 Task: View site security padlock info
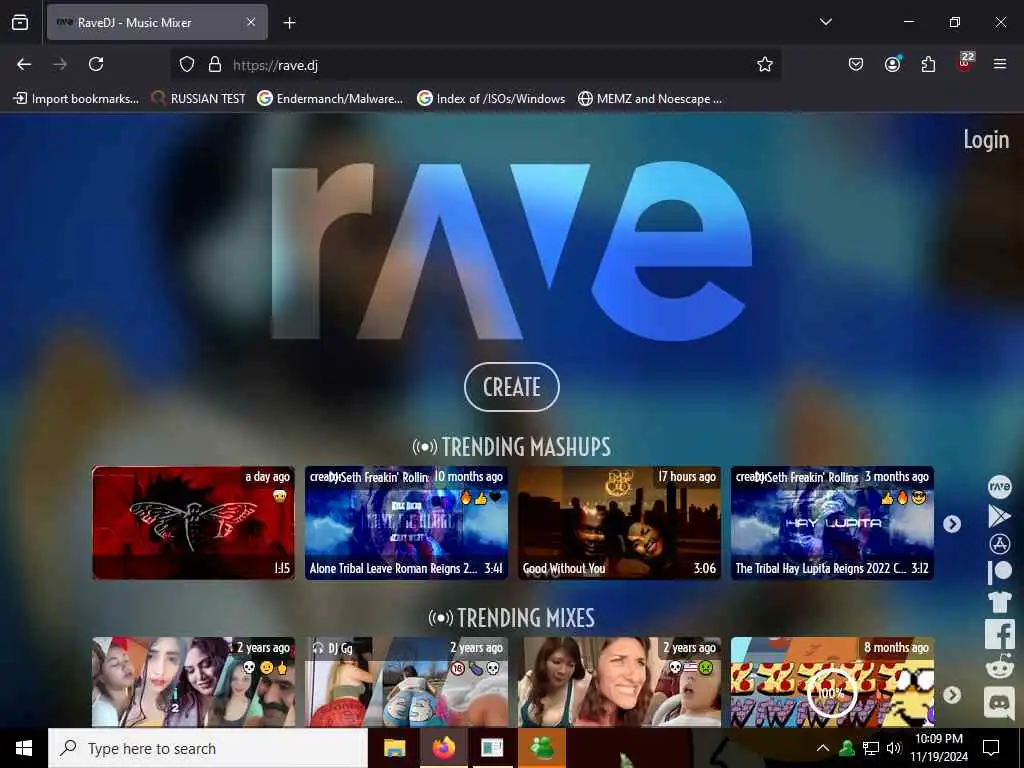(215, 64)
